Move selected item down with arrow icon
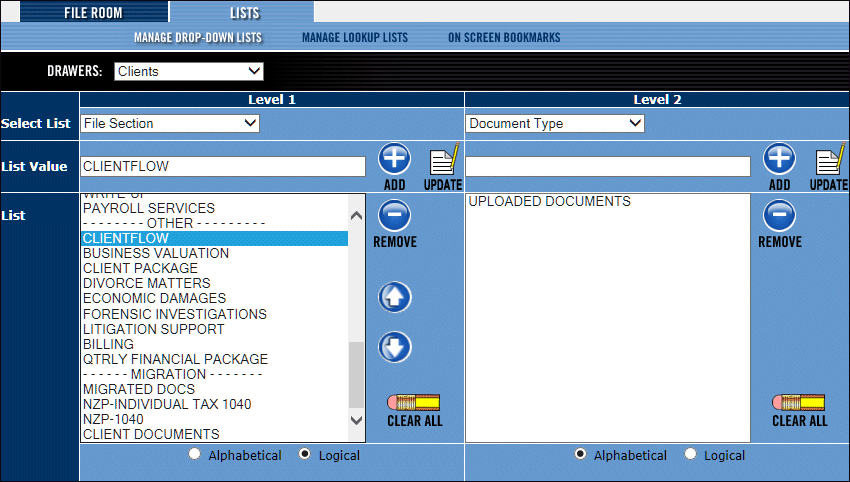 pyautogui.click(x=394, y=347)
